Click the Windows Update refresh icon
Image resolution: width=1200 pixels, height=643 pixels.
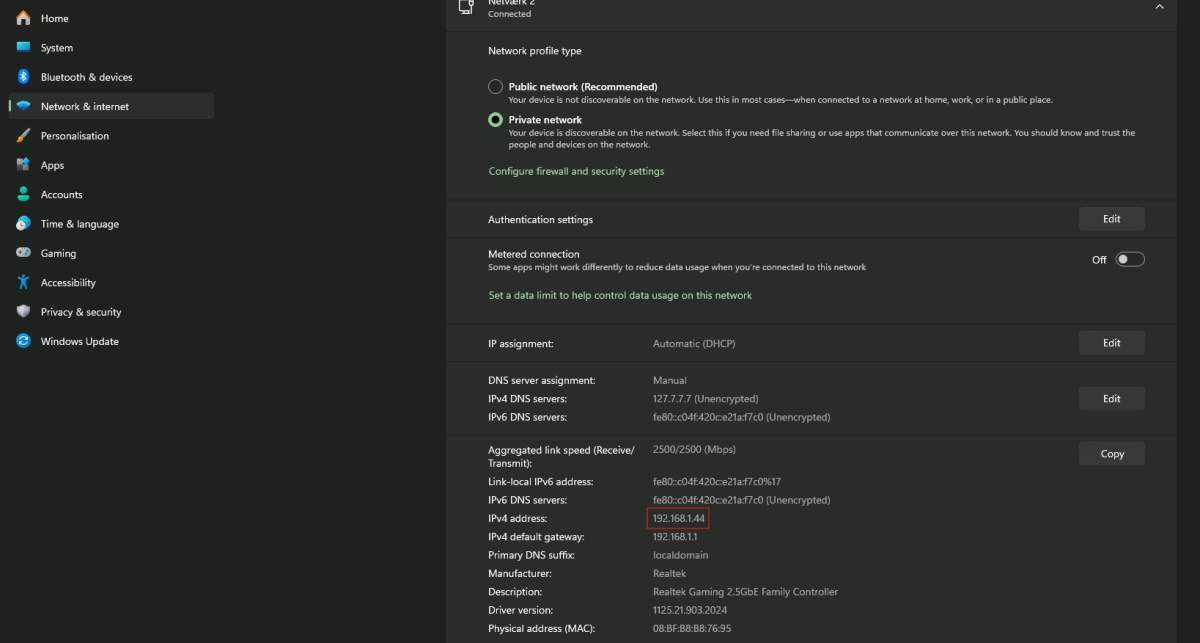point(23,341)
